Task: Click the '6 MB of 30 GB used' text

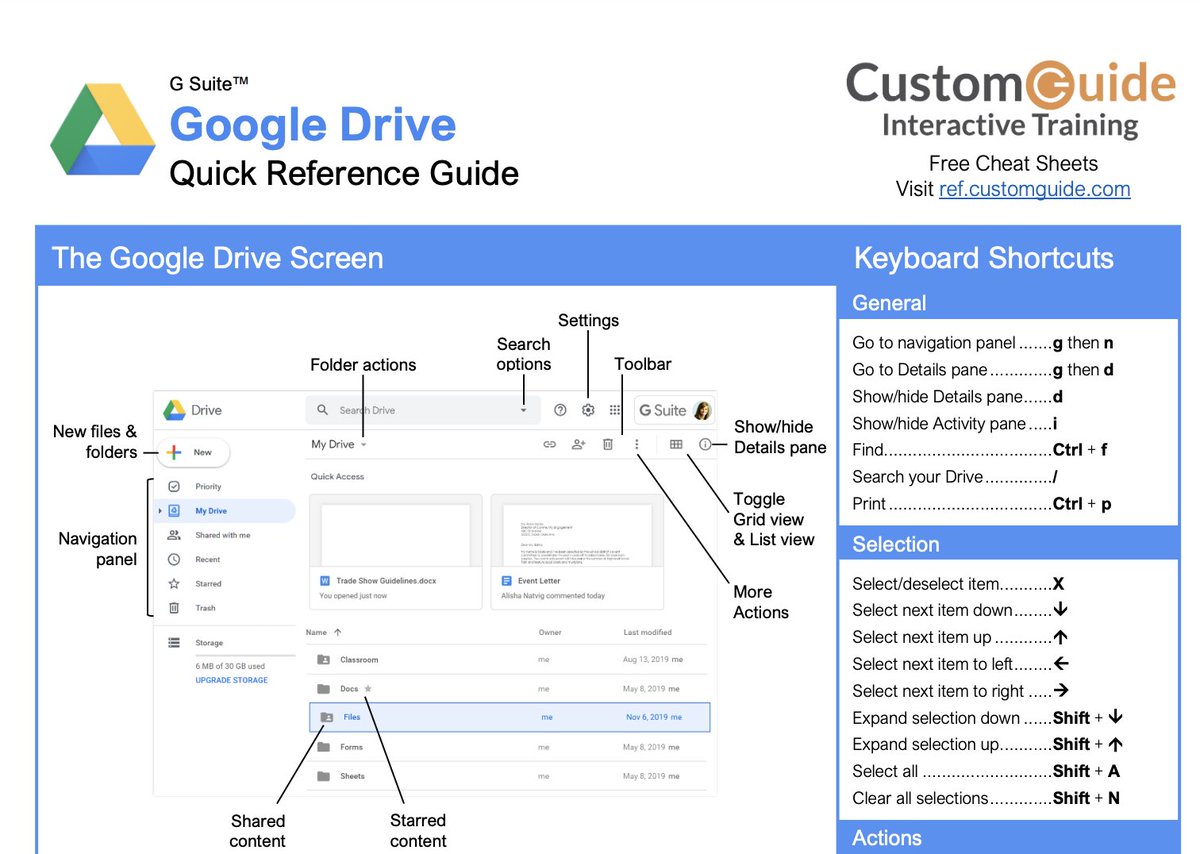Action: pos(230,666)
